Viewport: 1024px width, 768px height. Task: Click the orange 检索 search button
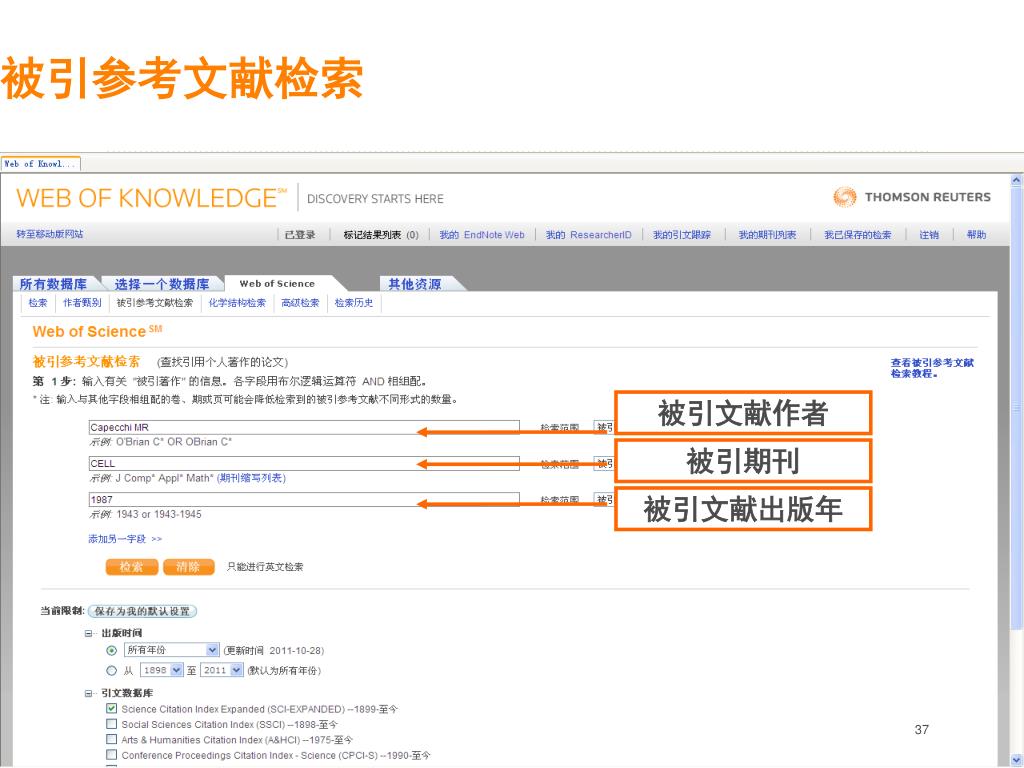[x=131, y=567]
